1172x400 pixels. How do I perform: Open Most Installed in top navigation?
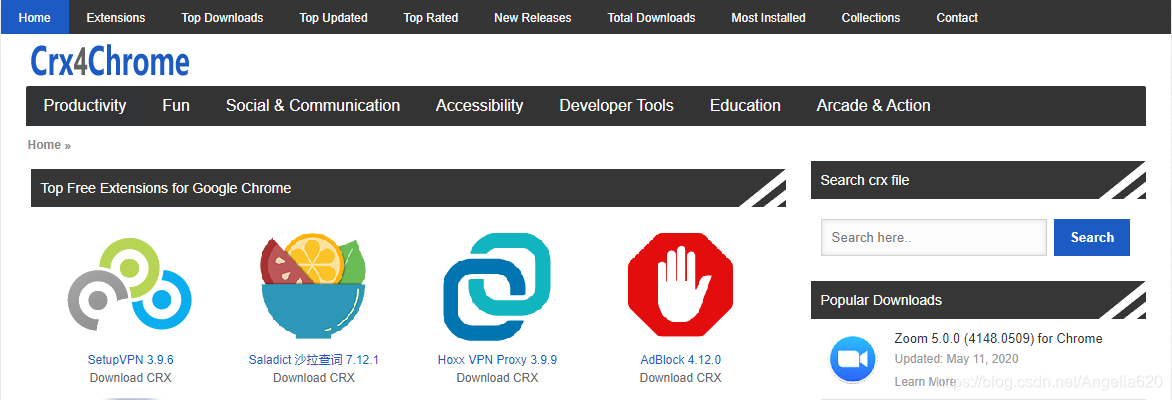click(768, 17)
